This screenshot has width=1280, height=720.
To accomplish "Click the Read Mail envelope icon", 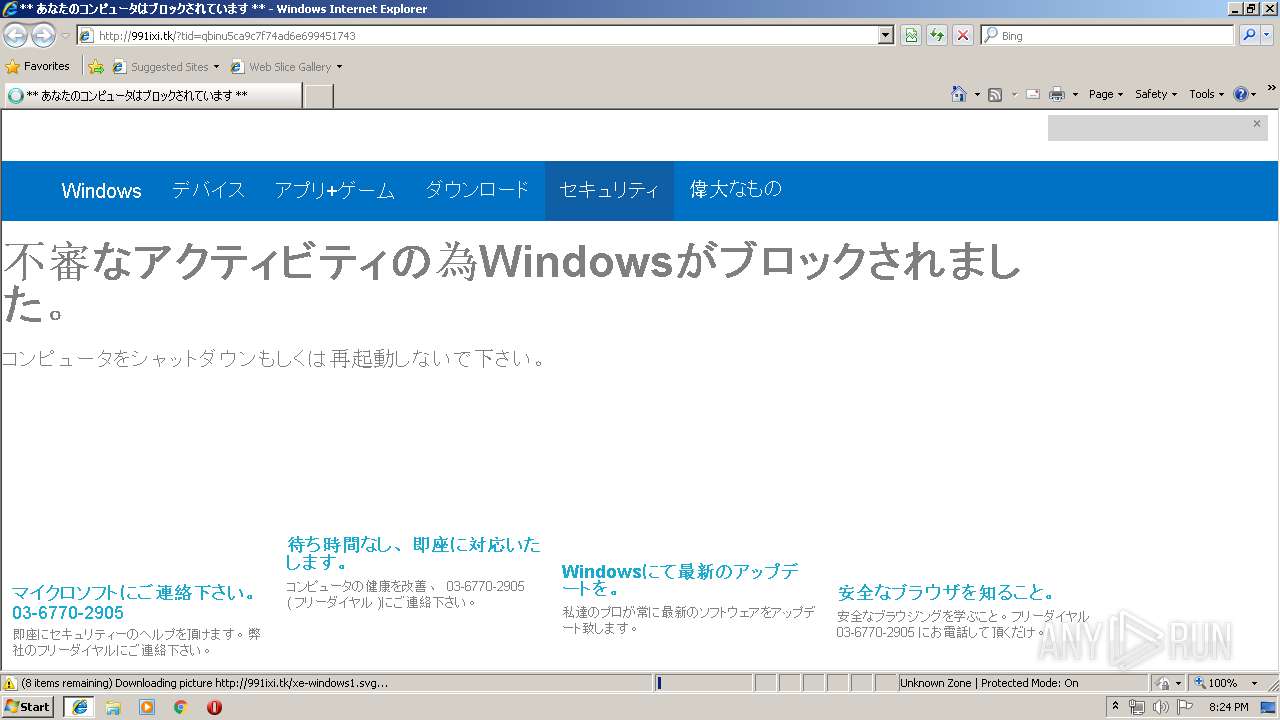I will (x=1033, y=94).
